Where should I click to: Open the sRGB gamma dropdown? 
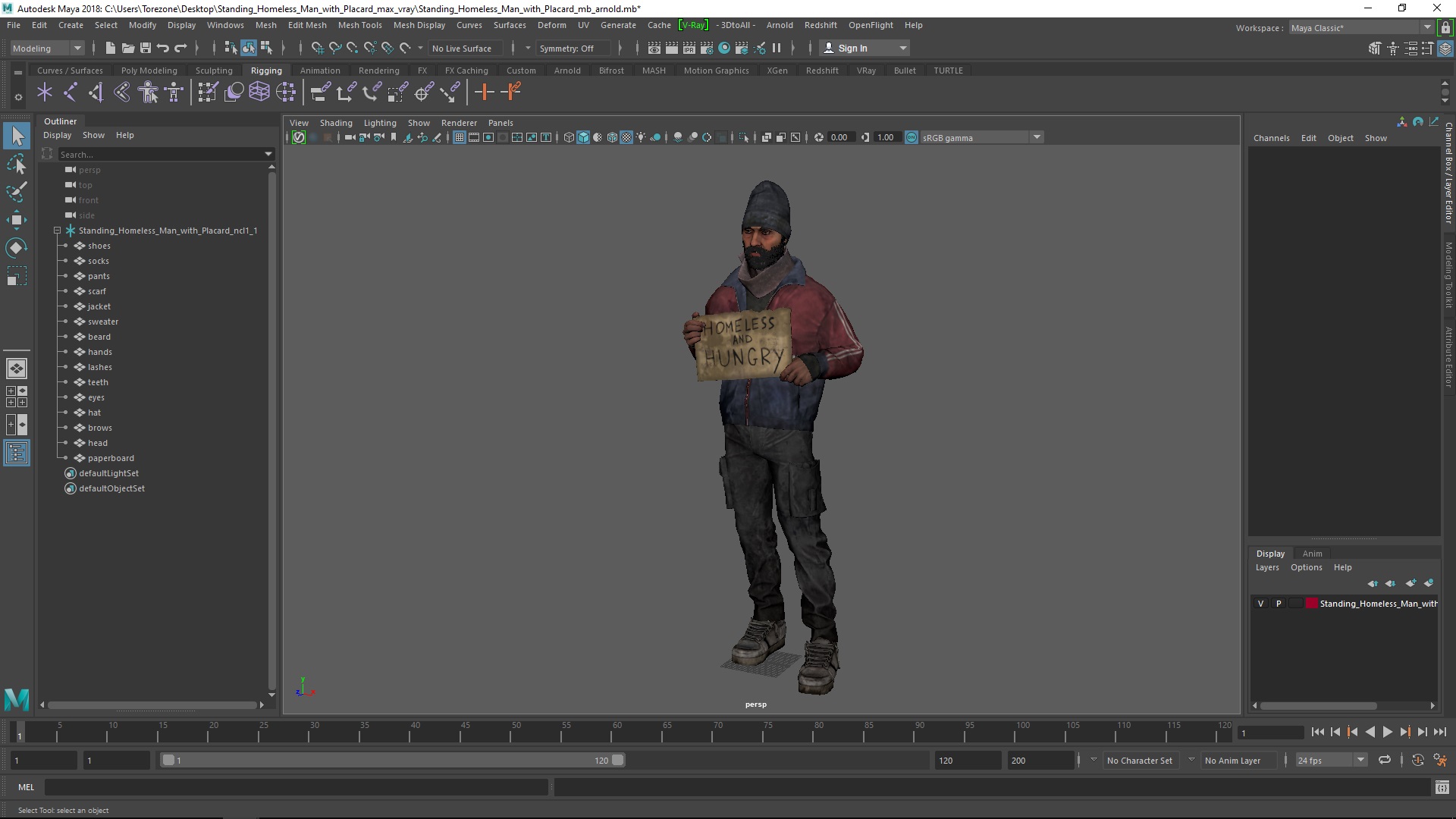[1036, 137]
